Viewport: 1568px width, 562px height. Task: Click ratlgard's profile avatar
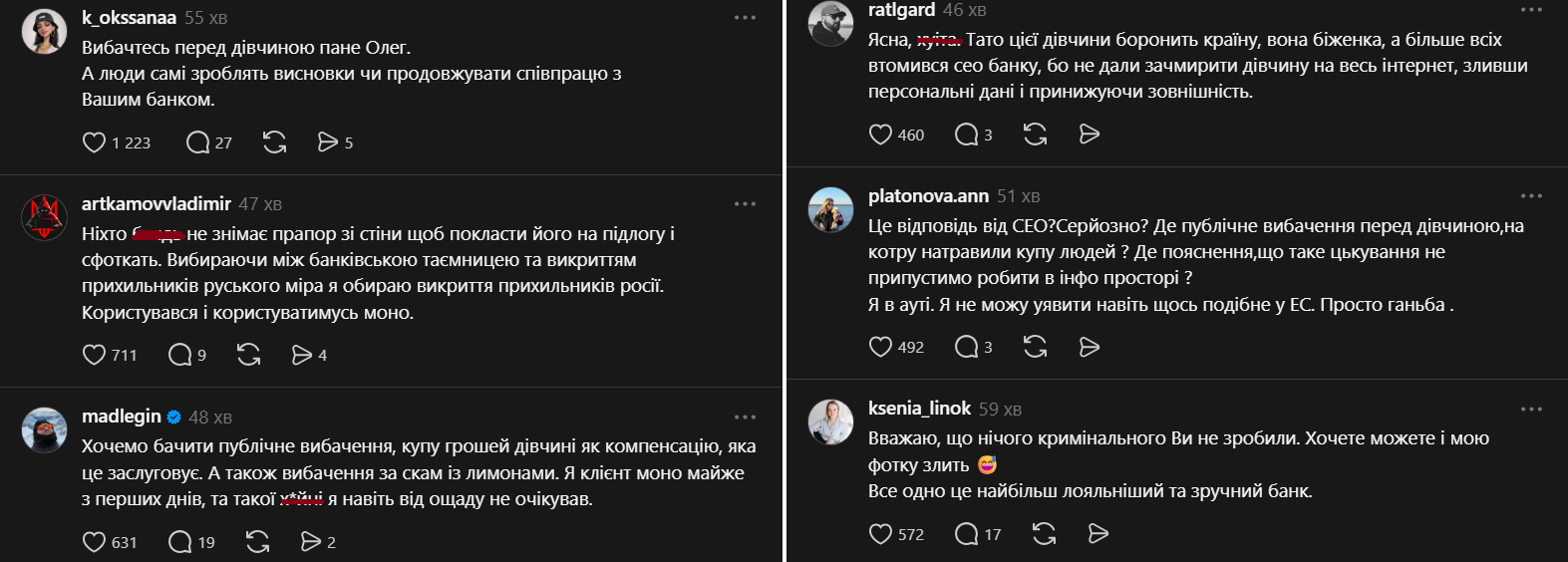[x=830, y=22]
